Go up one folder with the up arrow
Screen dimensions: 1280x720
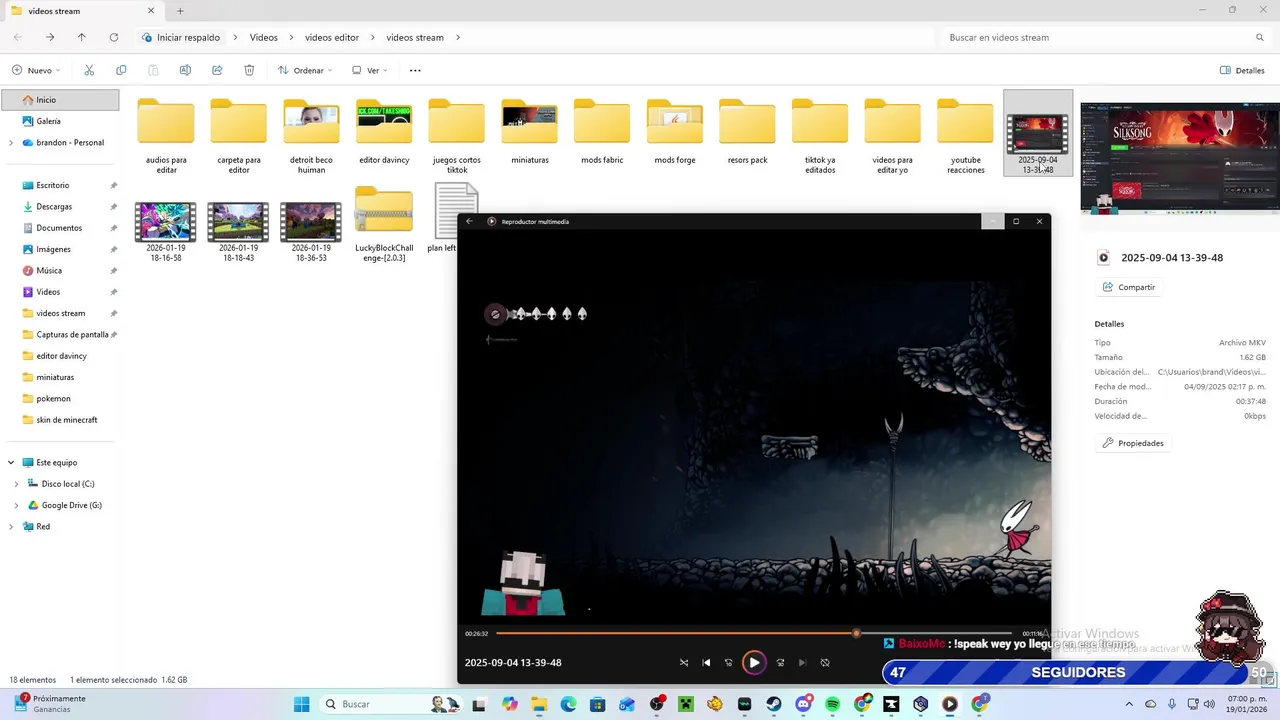point(81,37)
